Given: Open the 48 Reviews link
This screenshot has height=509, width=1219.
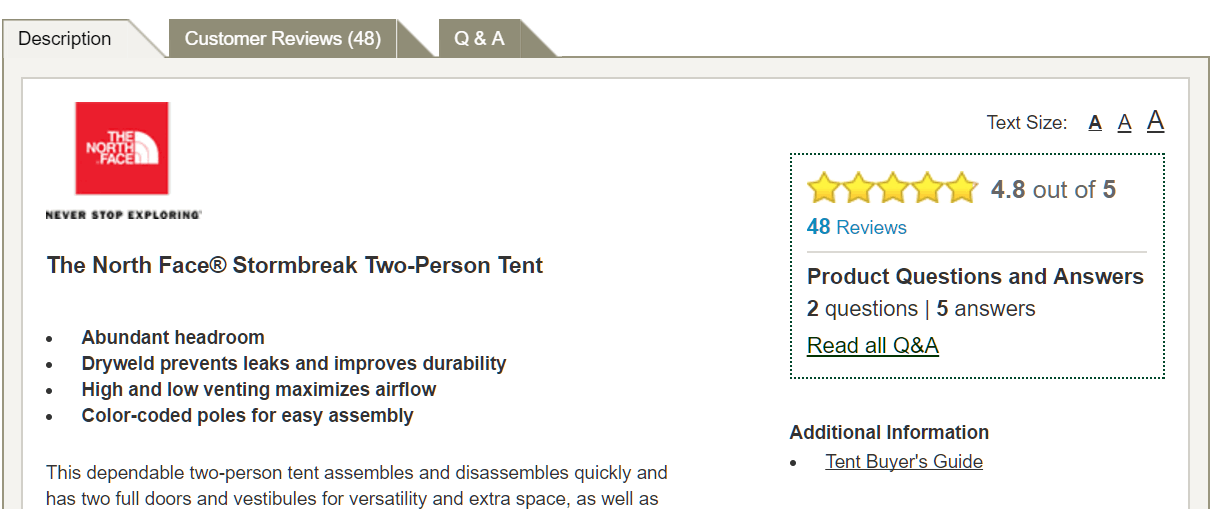Looking at the screenshot, I should [x=857, y=227].
